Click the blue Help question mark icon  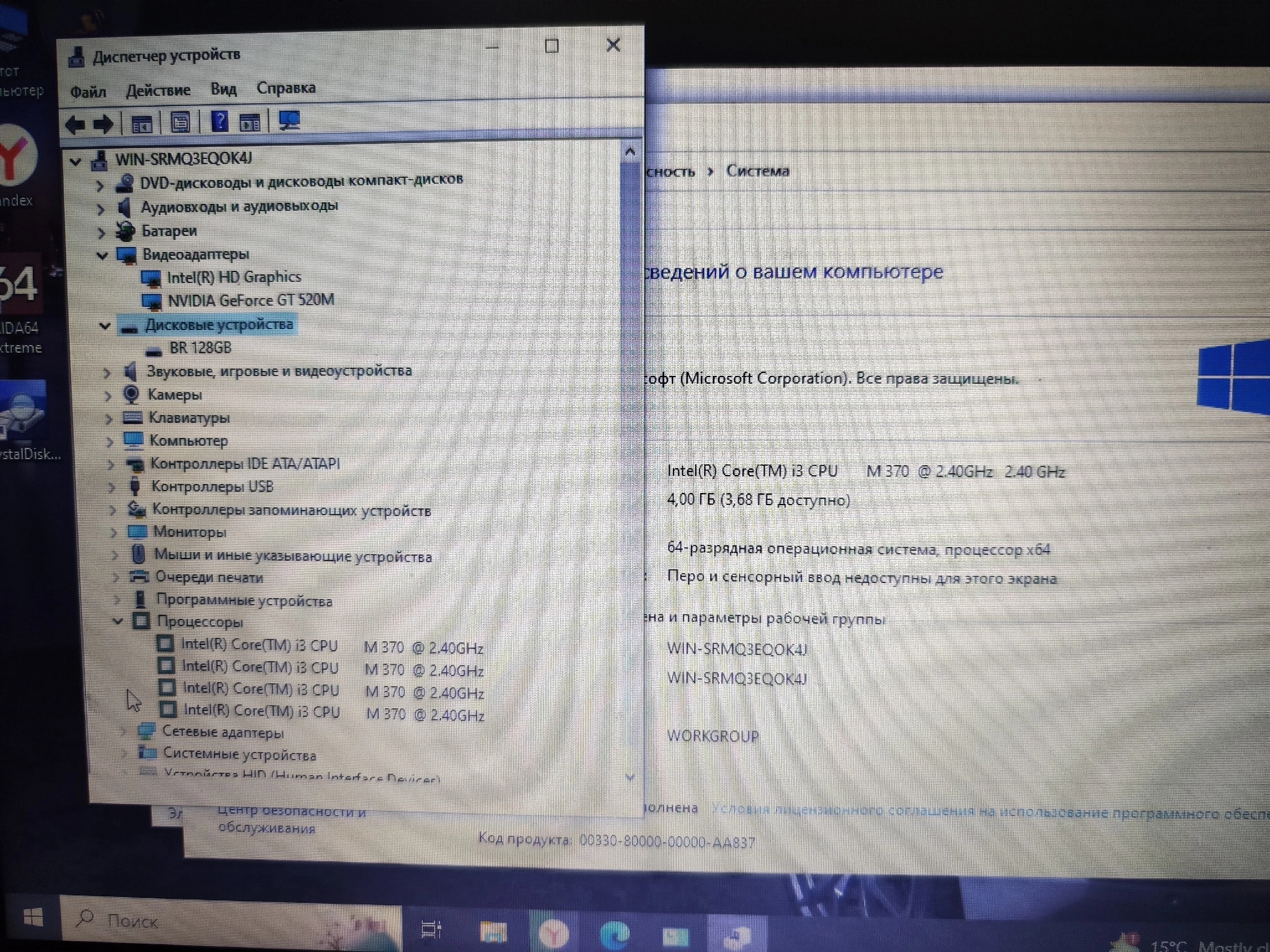coord(219,121)
